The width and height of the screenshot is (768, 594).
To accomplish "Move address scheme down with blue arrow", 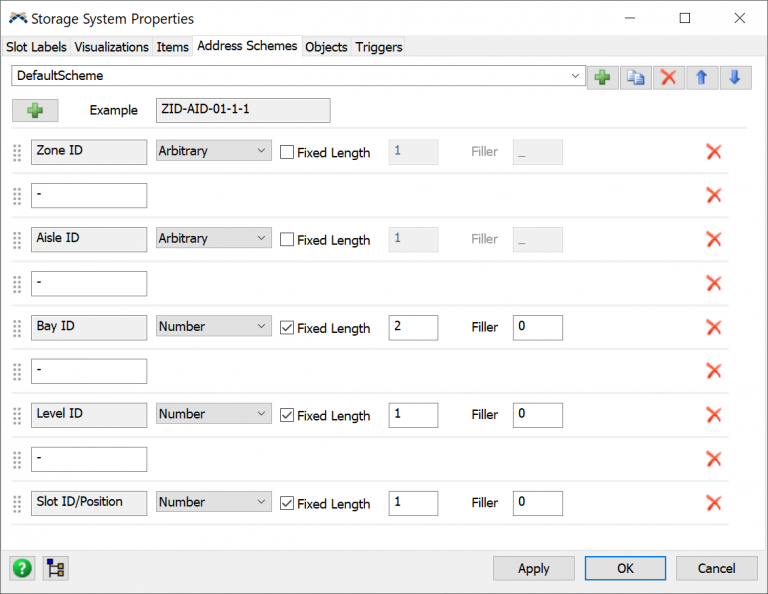I will [734, 77].
